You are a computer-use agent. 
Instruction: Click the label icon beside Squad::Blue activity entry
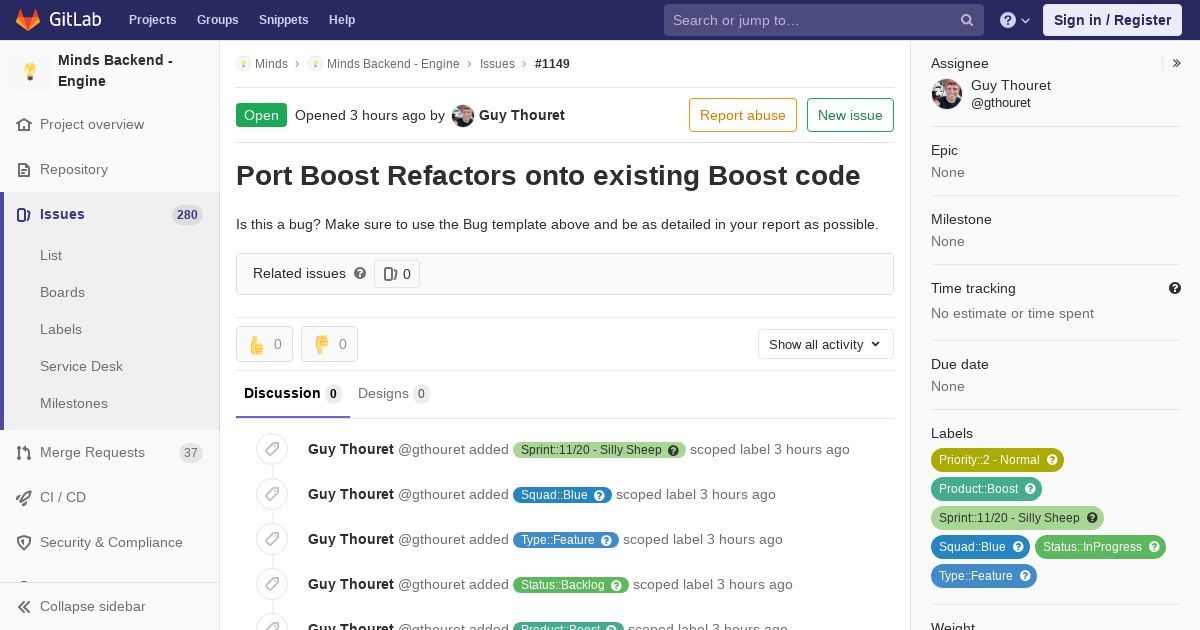tap(272, 494)
